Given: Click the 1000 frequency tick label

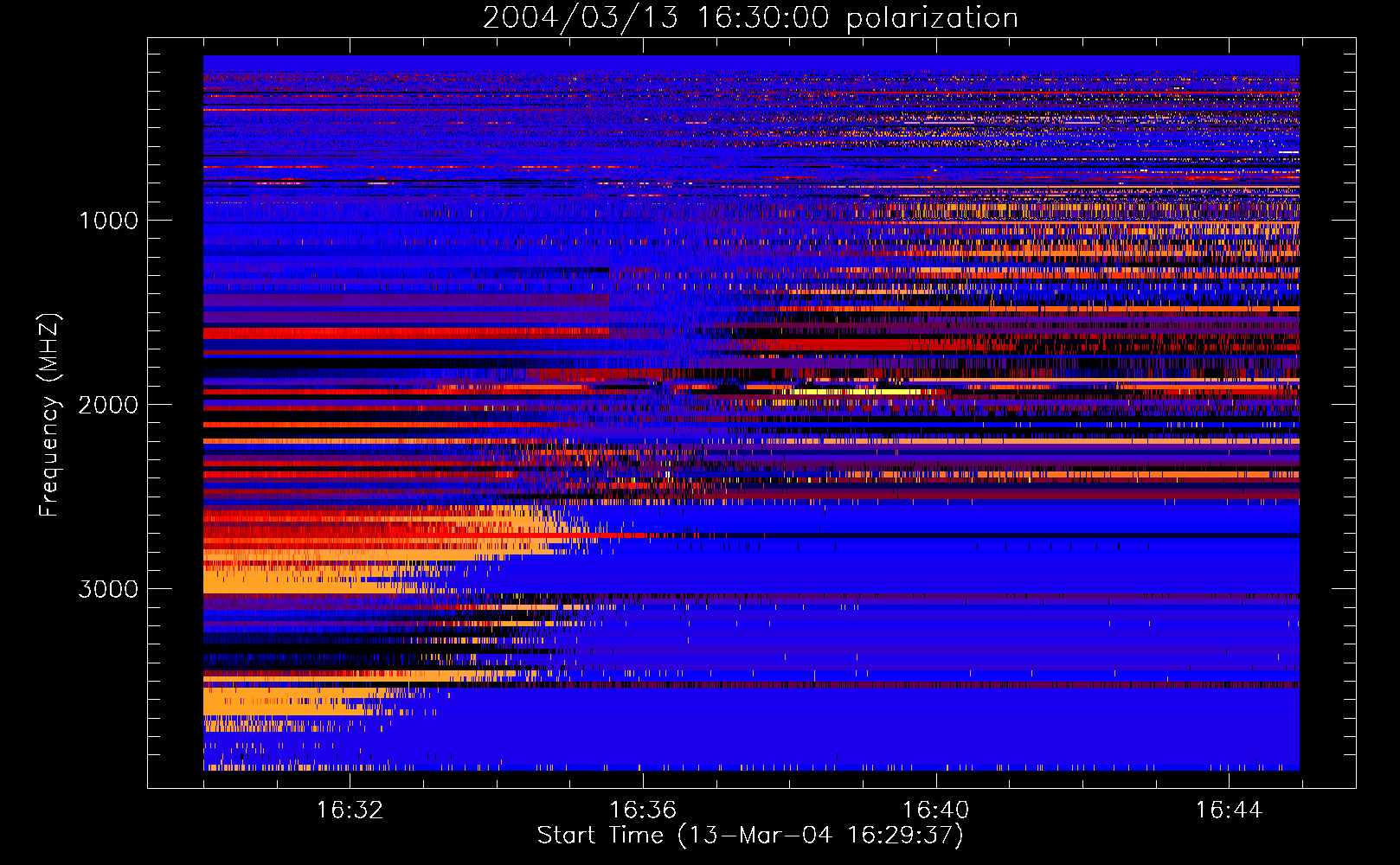Looking at the screenshot, I should coord(108,221).
